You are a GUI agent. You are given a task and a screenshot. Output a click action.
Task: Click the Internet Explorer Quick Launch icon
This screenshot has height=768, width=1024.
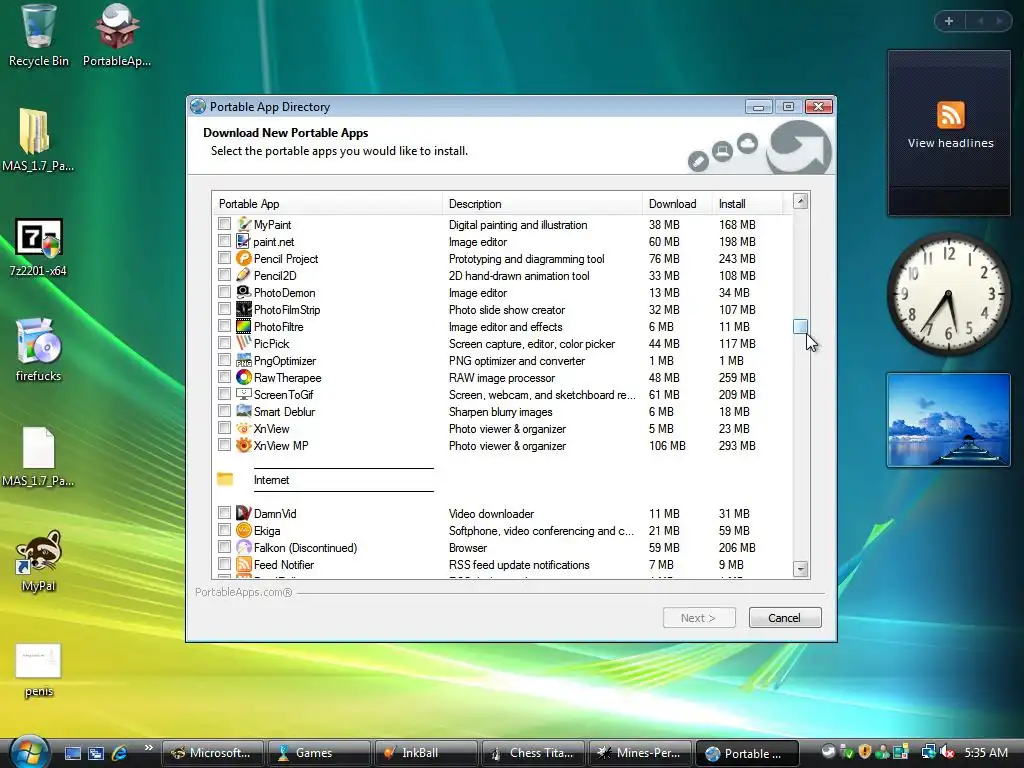120,753
